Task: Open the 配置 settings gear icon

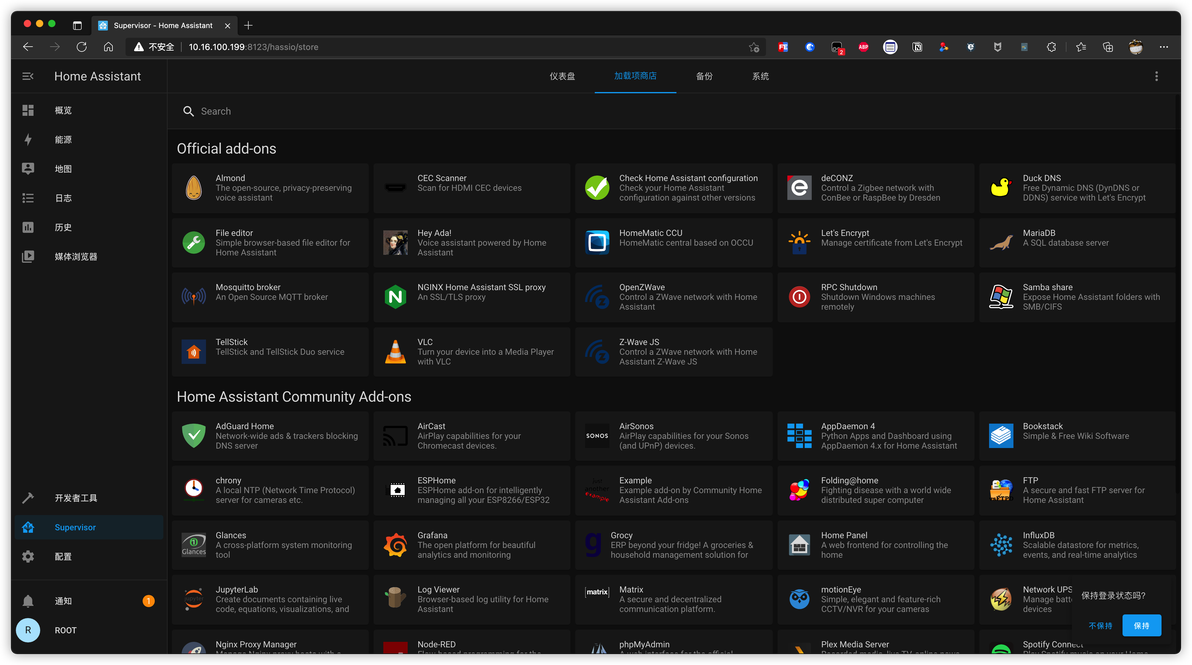Action: [x=28, y=556]
